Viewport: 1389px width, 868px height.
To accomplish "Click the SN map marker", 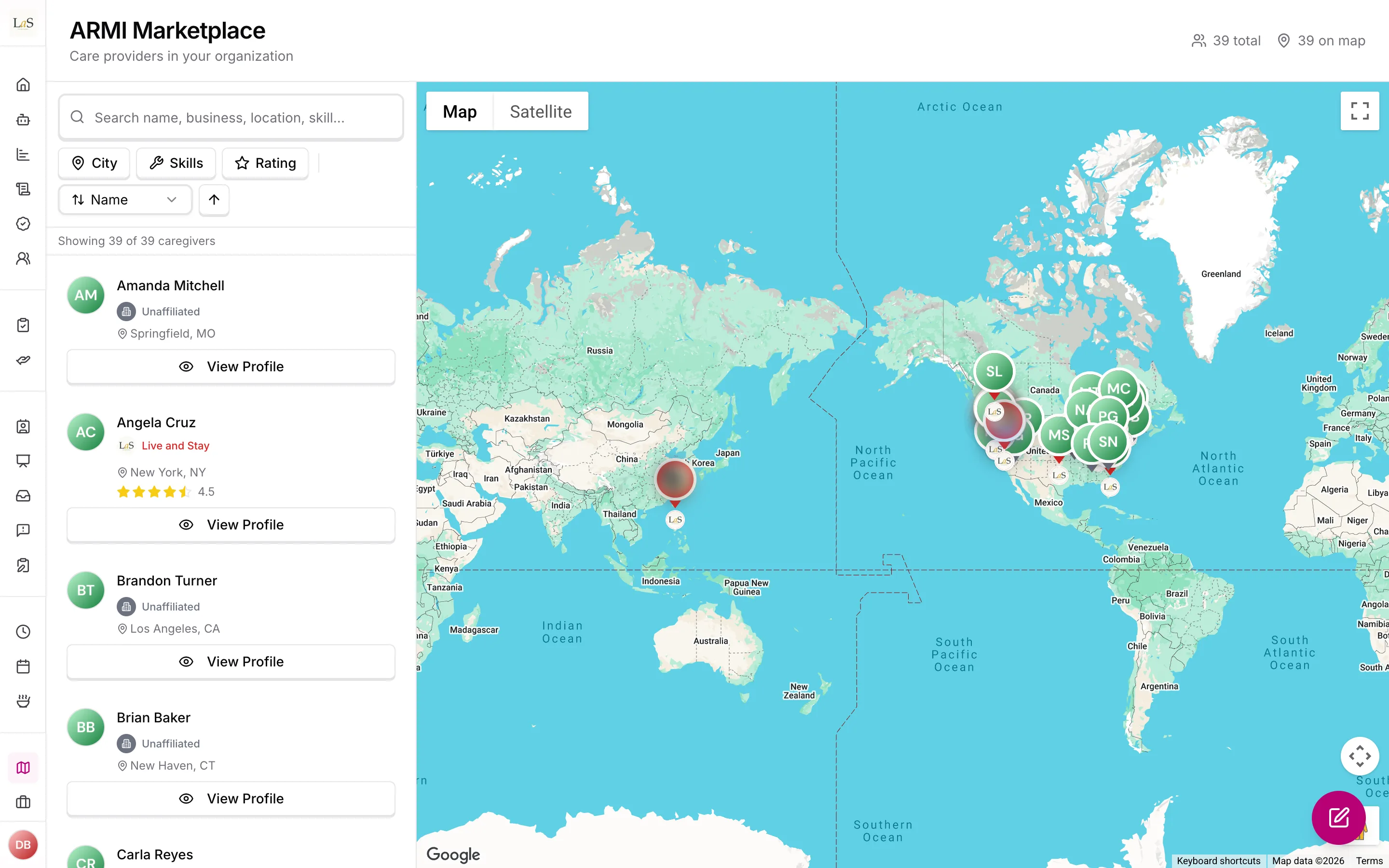I will pyautogui.click(x=1108, y=441).
